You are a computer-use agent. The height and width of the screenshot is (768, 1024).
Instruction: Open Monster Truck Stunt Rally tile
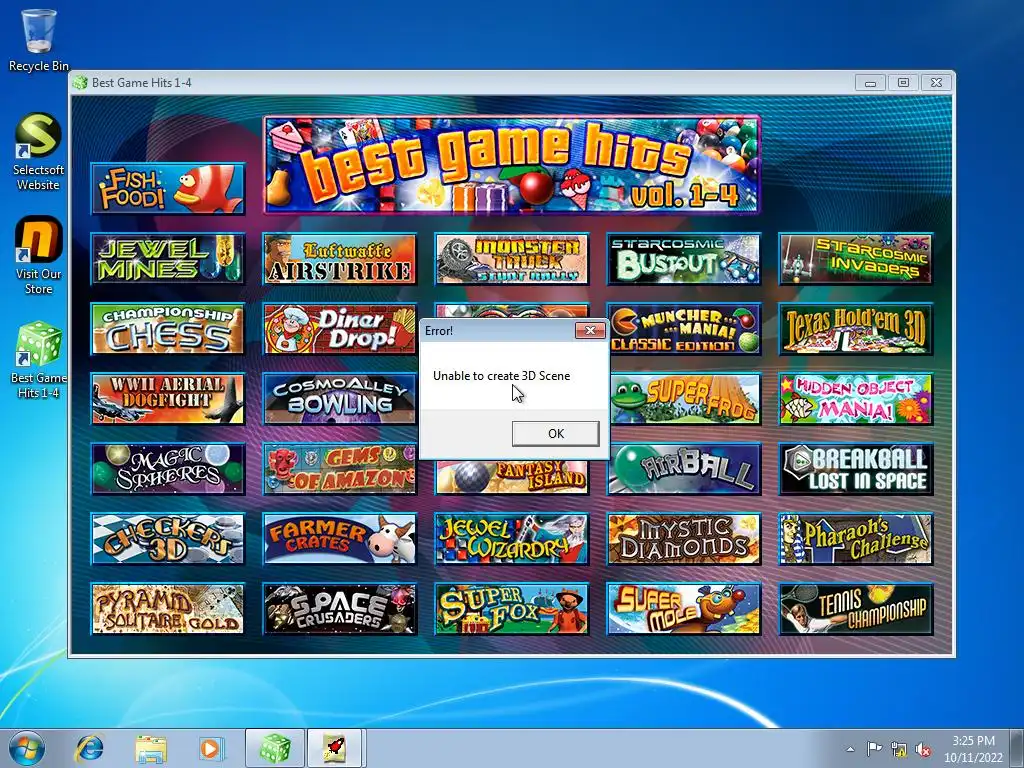click(x=512, y=259)
